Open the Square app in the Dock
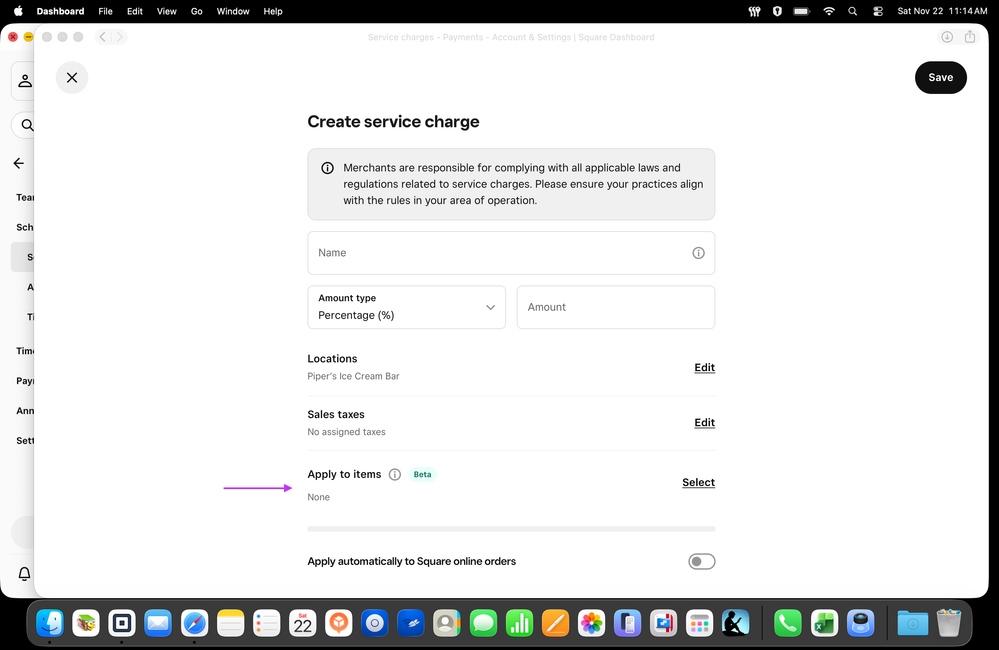 tap(122, 623)
